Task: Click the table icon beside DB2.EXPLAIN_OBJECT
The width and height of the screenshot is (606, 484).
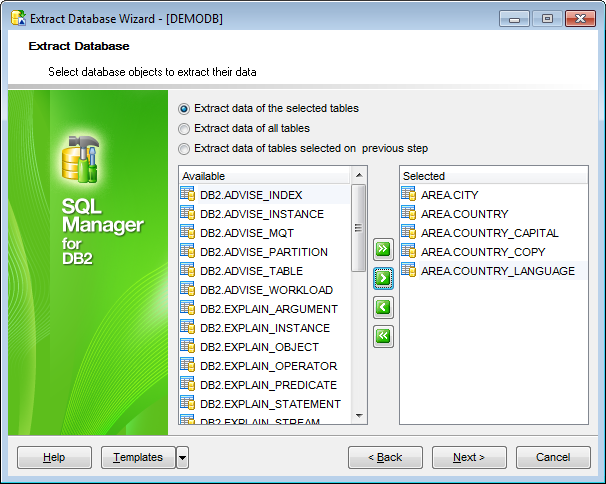Action: (187, 347)
